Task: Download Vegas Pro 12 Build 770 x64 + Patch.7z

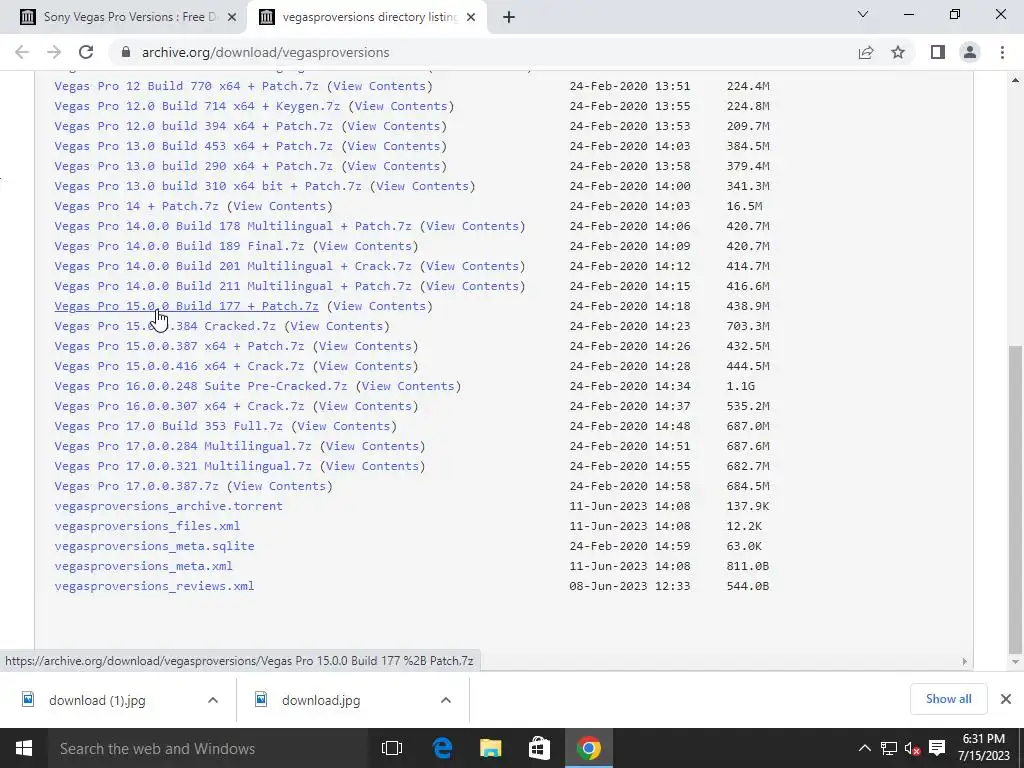Action: pyautogui.click(x=186, y=86)
